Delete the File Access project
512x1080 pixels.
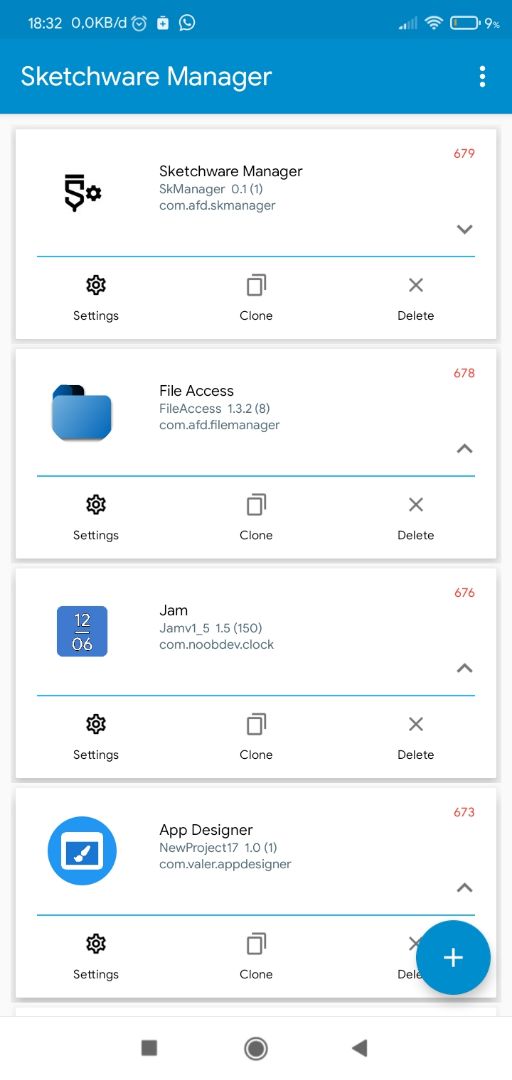pyautogui.click(x=416, y=518)
